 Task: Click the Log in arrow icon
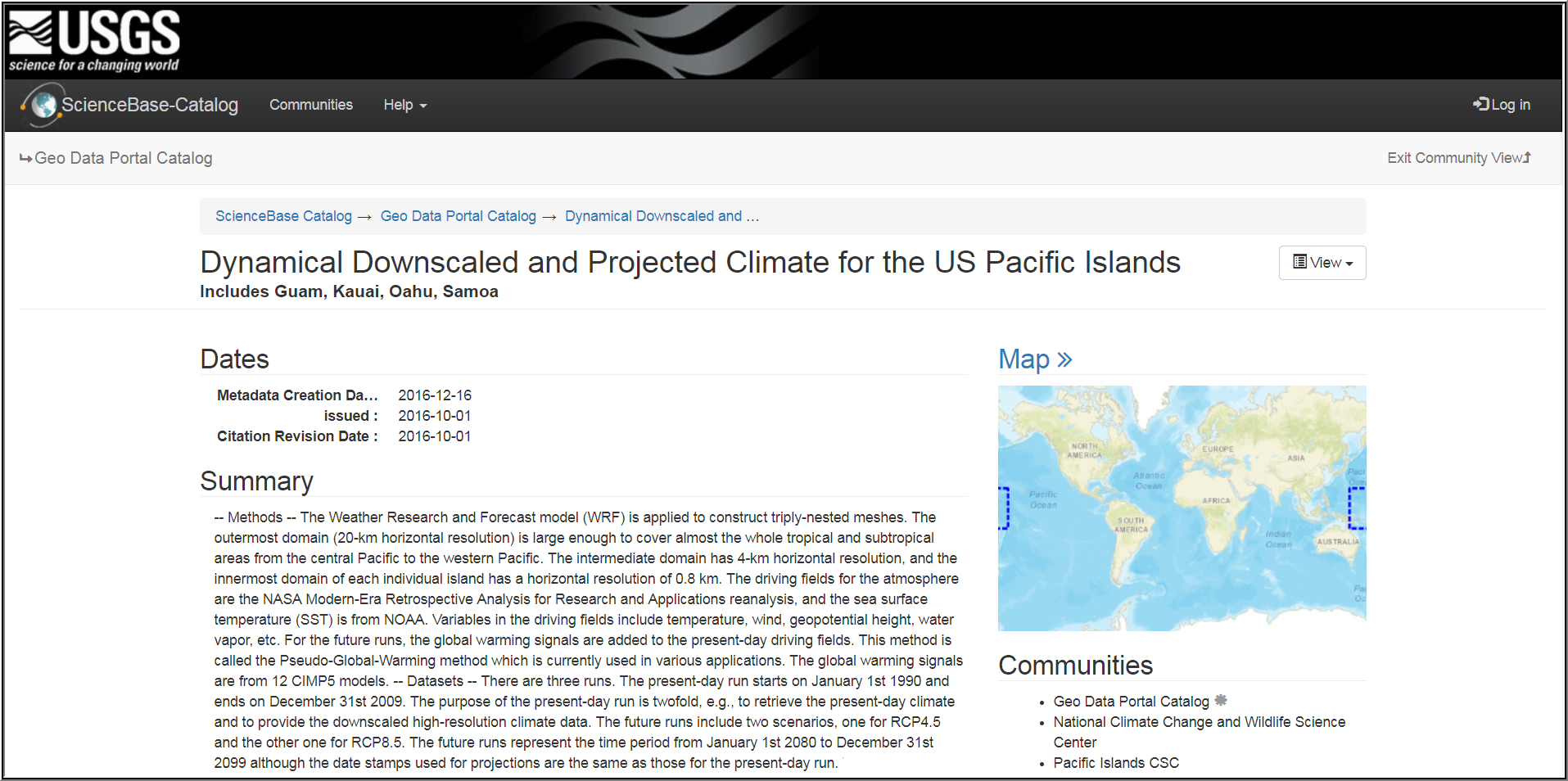click(x=1480, y=104)
